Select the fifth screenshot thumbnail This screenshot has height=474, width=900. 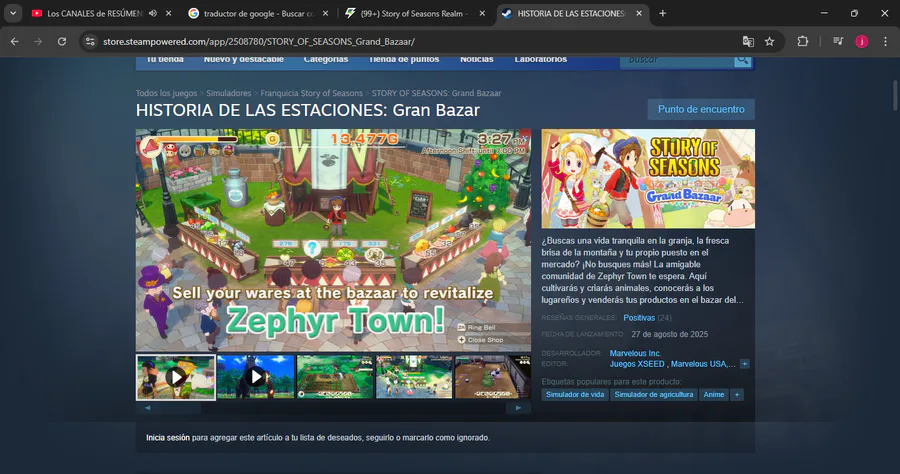click(x=493, y=377)
